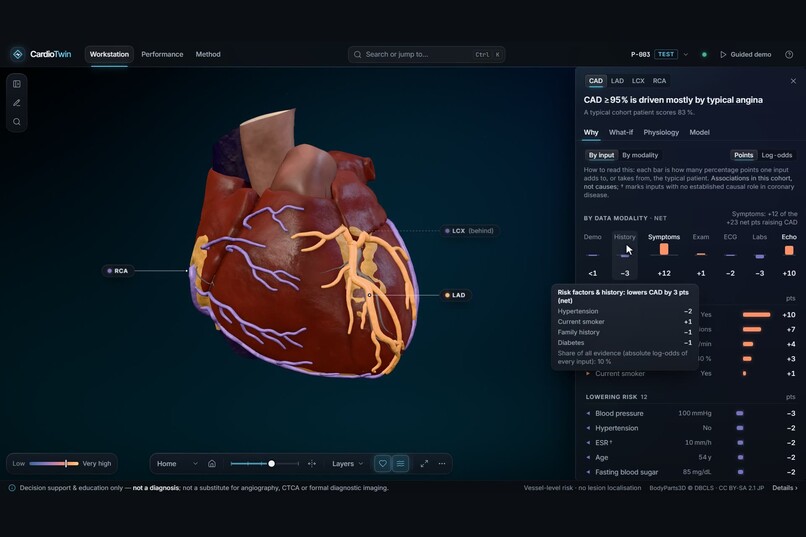Select the CAD target tab
Screen dimensions: 806x537
pyautogui.click(x=596, y=81)
